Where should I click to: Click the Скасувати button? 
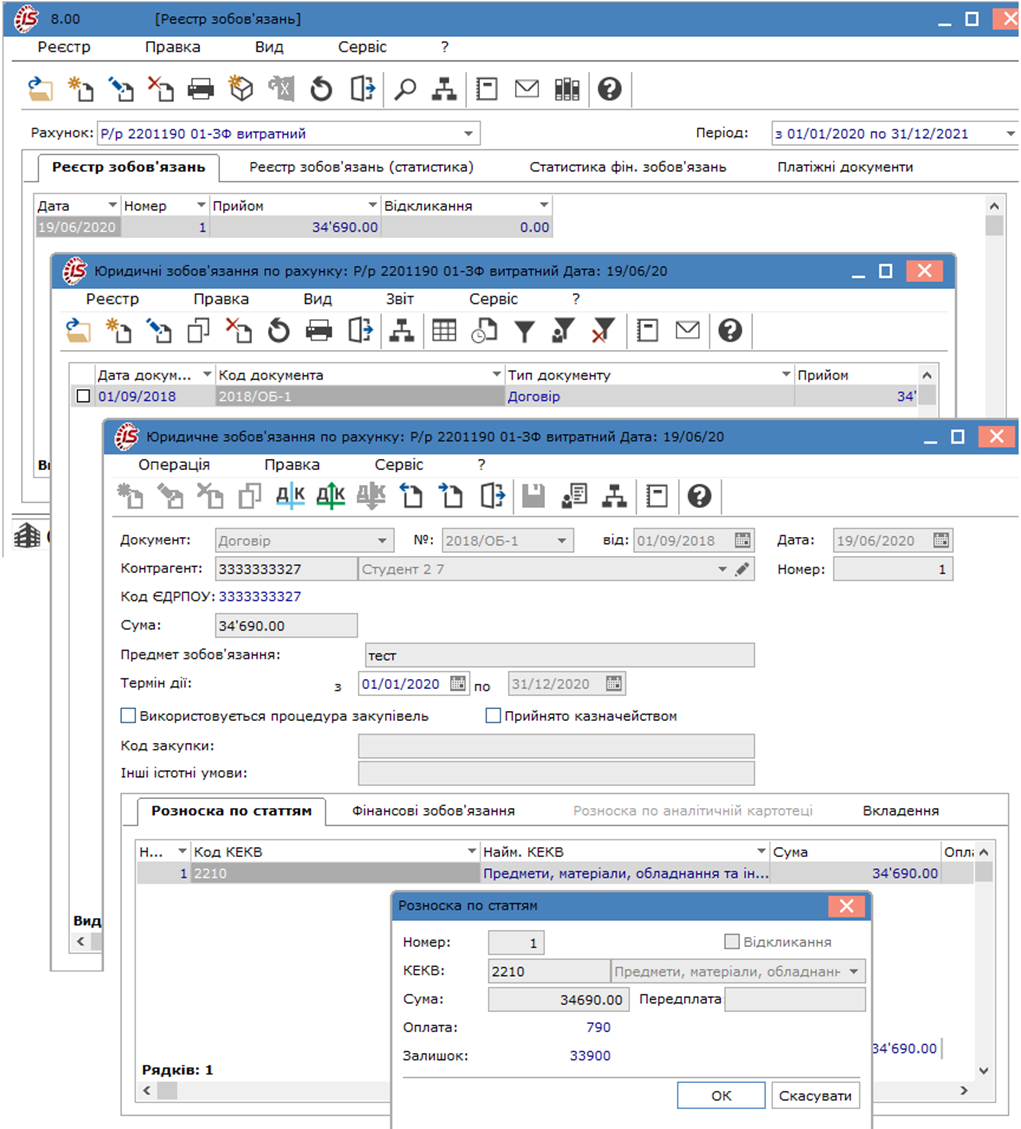click(x=815, y=1096)
